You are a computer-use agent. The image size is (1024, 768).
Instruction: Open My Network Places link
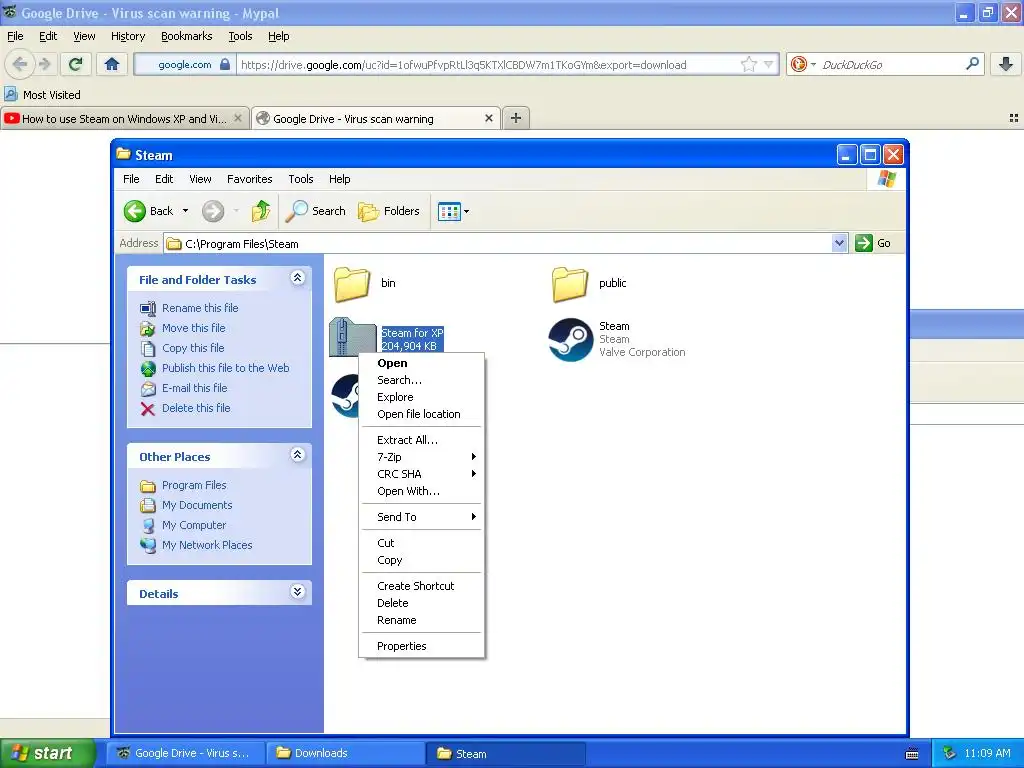tap(207, 545)
